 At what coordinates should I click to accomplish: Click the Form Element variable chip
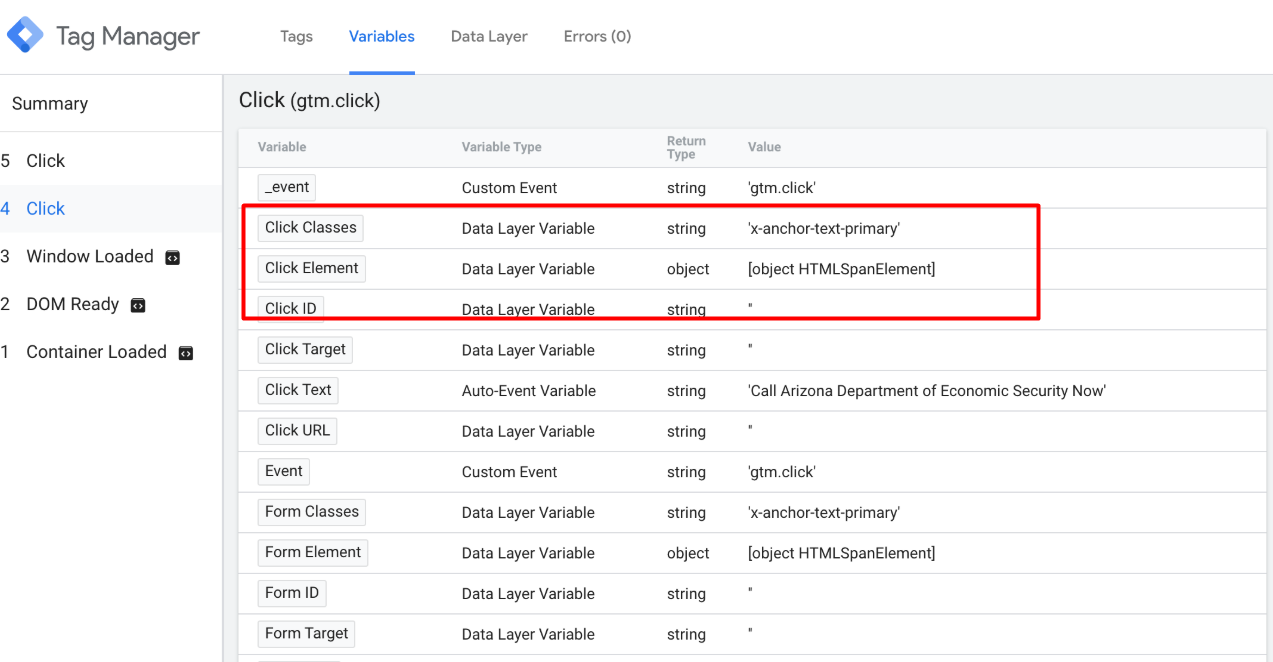pyautogui.click(x=312, y=552)
